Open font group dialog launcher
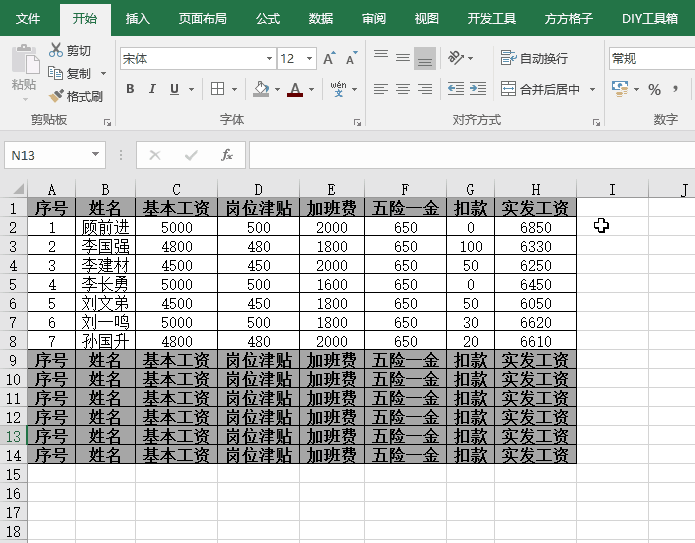This screenshot has height=543, width=695. pyautogui.click(x=357, y=122)
